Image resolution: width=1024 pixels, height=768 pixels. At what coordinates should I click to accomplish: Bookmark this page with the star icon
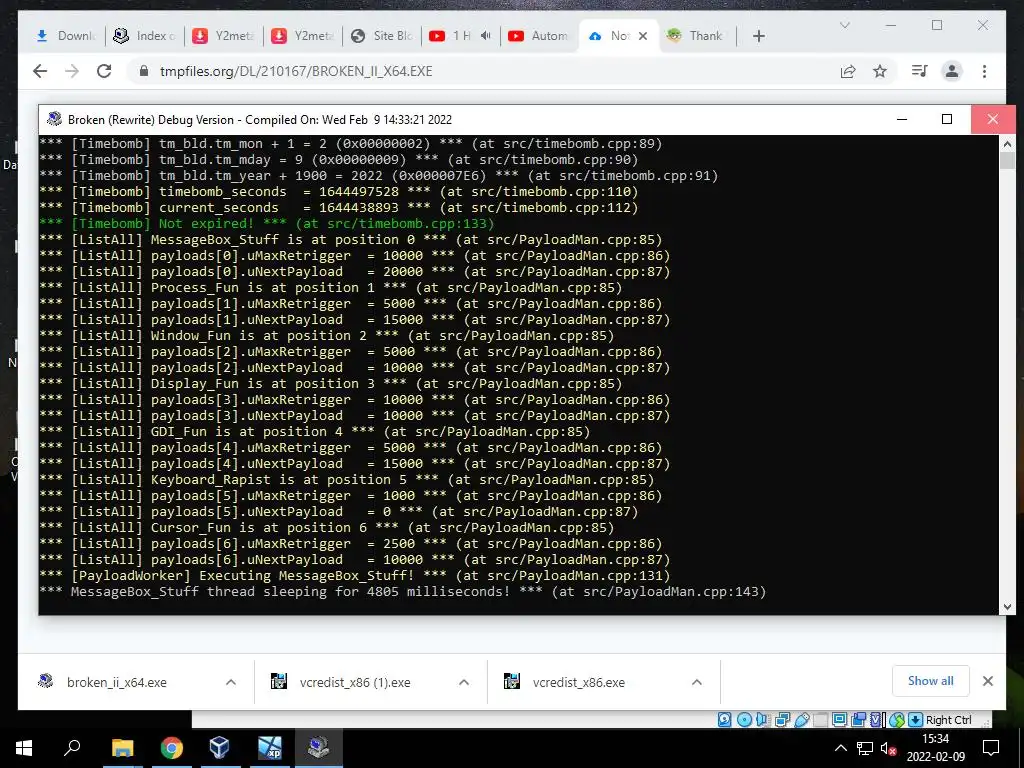click(880, 71)
